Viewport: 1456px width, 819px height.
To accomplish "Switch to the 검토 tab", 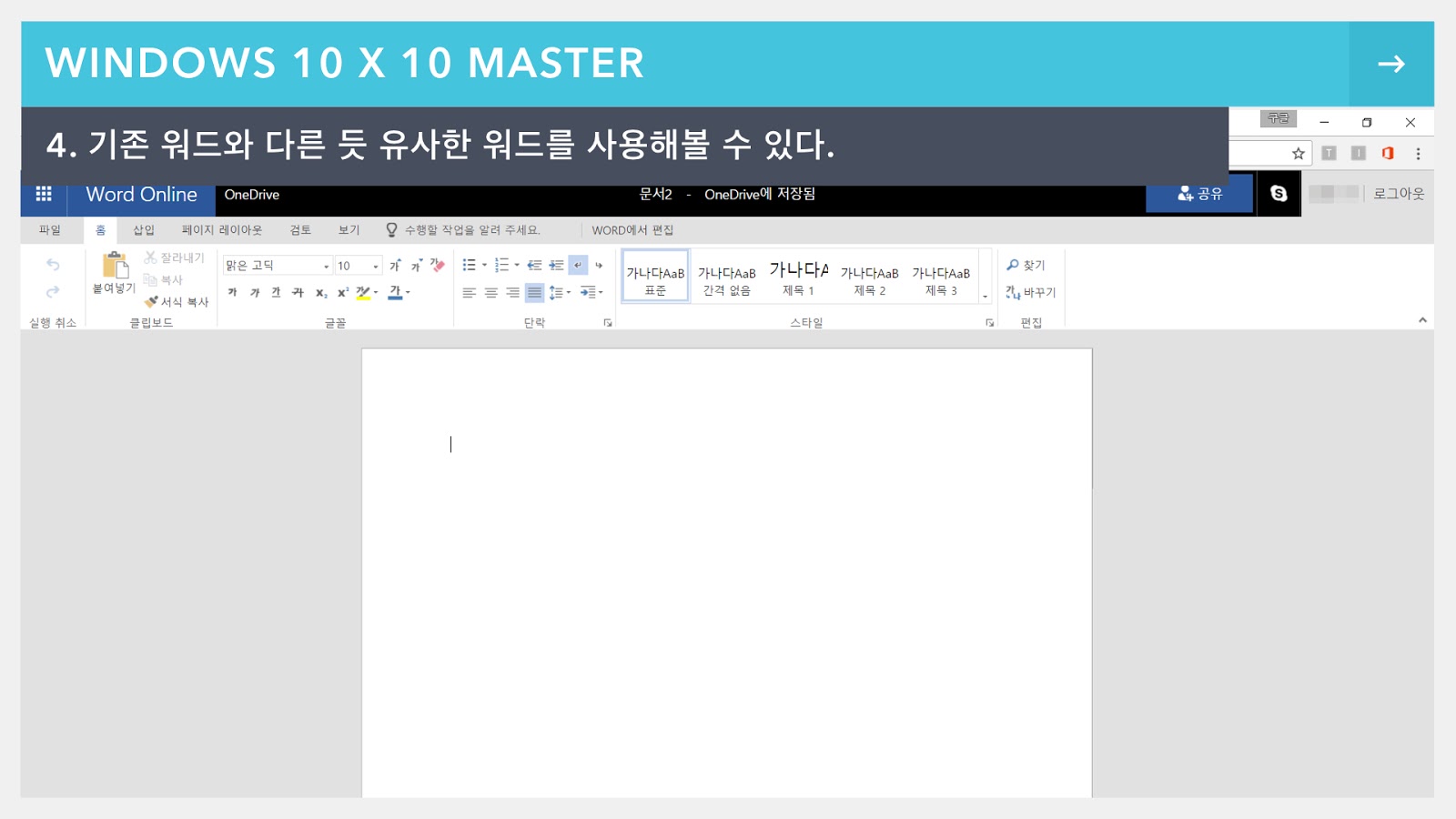I will (300, 230).
